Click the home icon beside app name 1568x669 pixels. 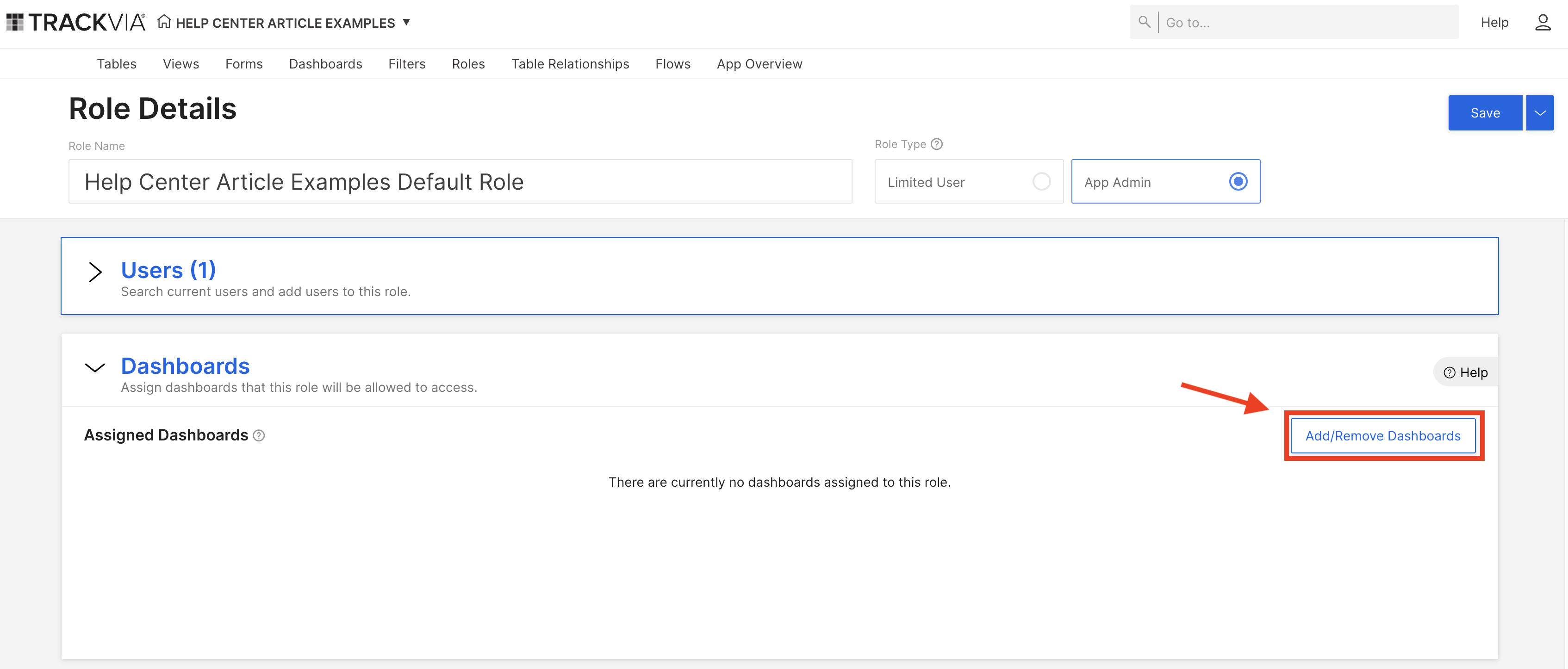[164, 22]
